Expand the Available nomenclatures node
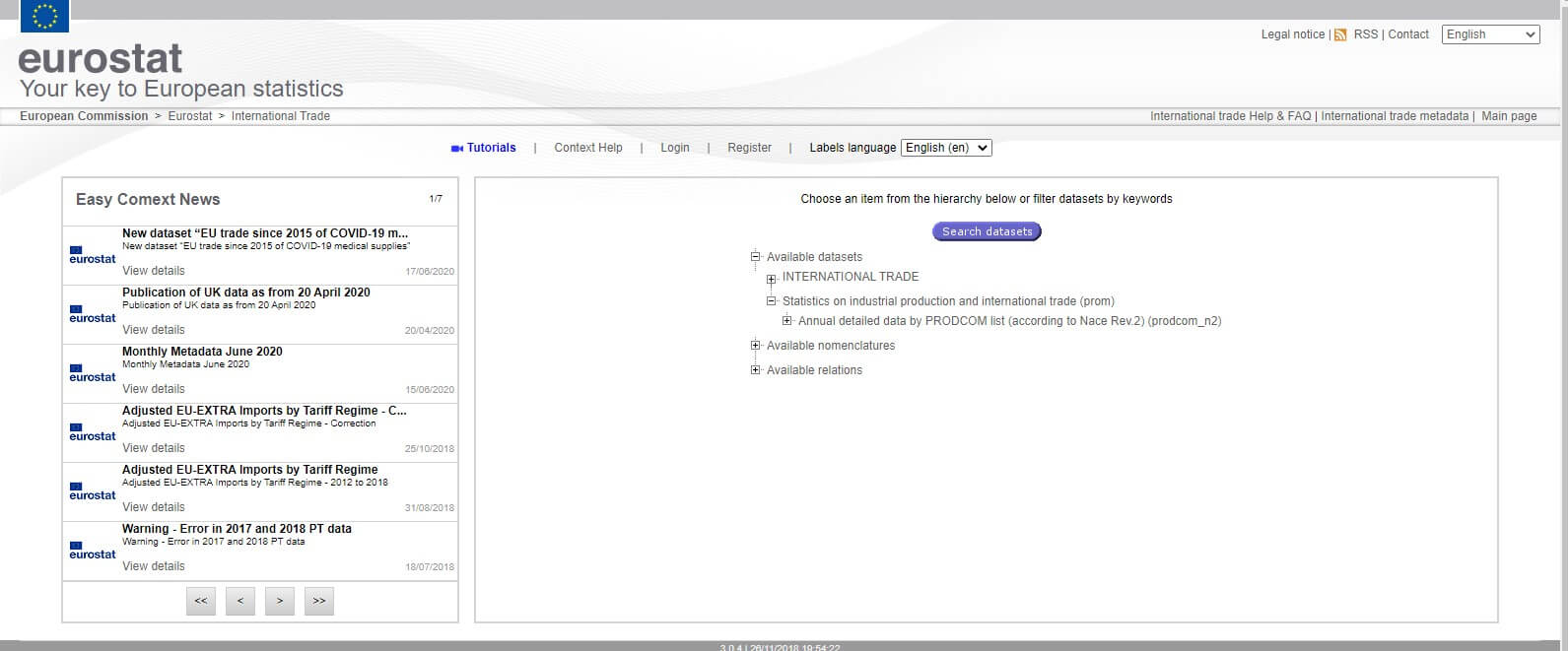1568x651 pixels. (x=756, y=346)
